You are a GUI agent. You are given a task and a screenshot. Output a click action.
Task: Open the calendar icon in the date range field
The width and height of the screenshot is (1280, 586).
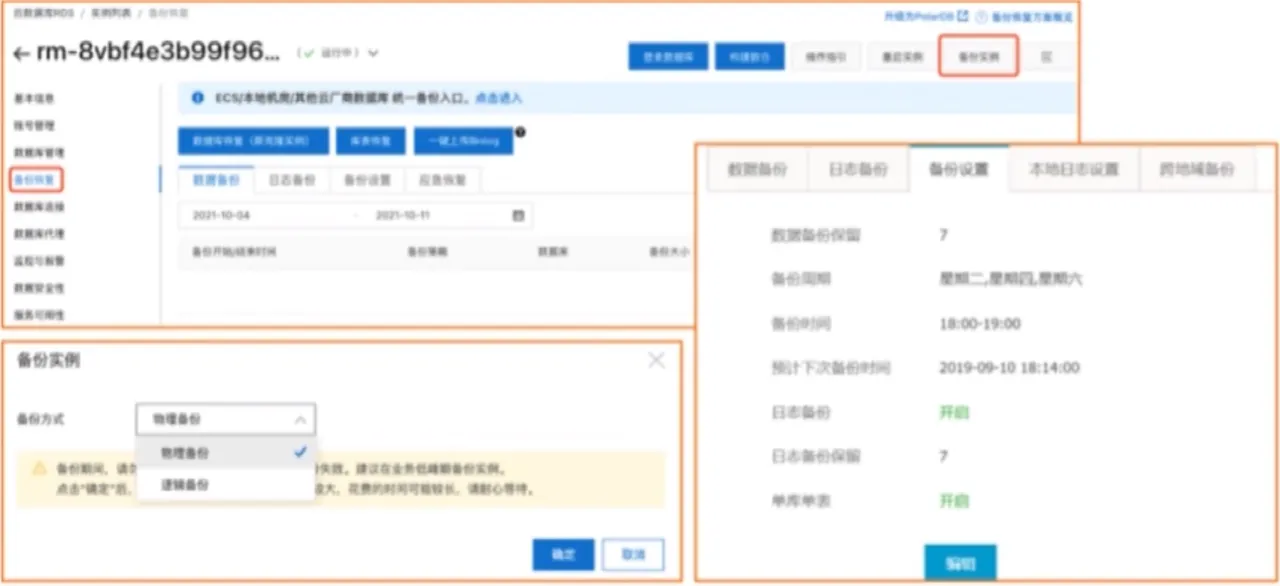click(518, 215)
